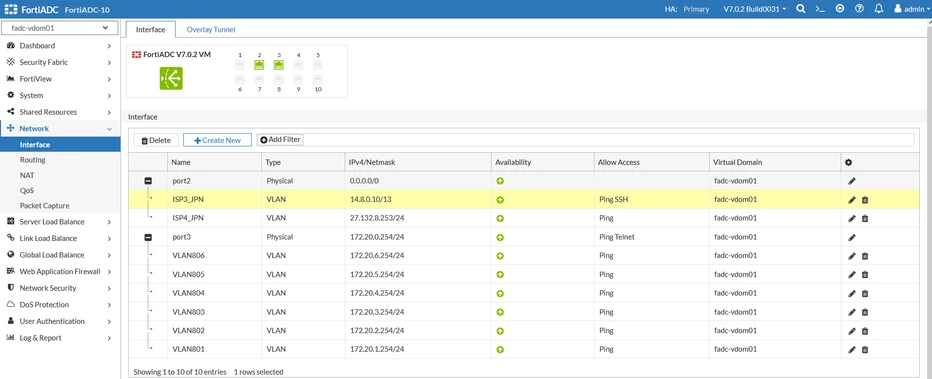The width and height of the screenshot is (932, 379).
Task: Select the VLAN804 name cell
Action: tap(215, 293)
